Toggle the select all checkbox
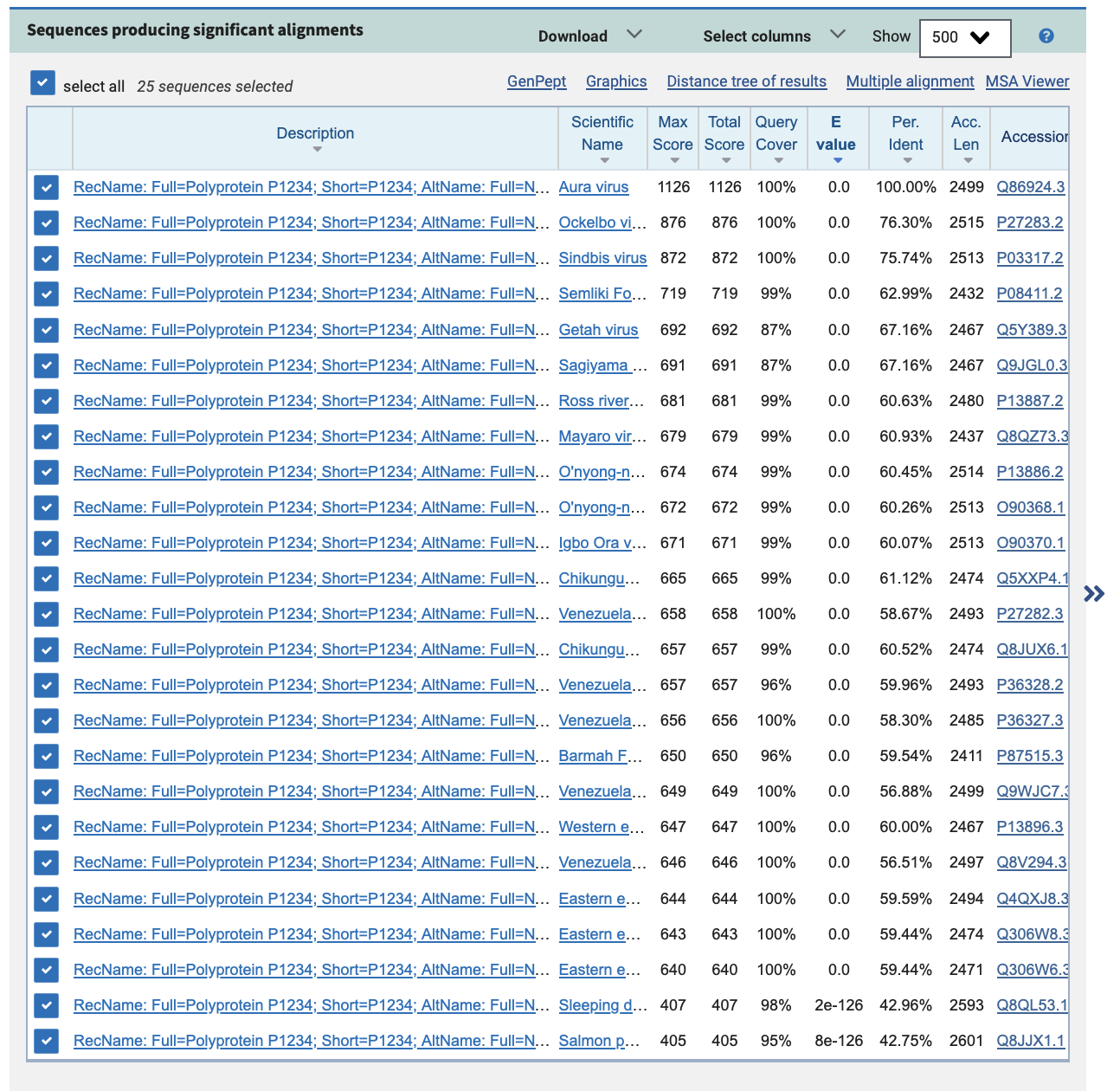The width and height of the screenshot is (1120, 1091). 42,82
